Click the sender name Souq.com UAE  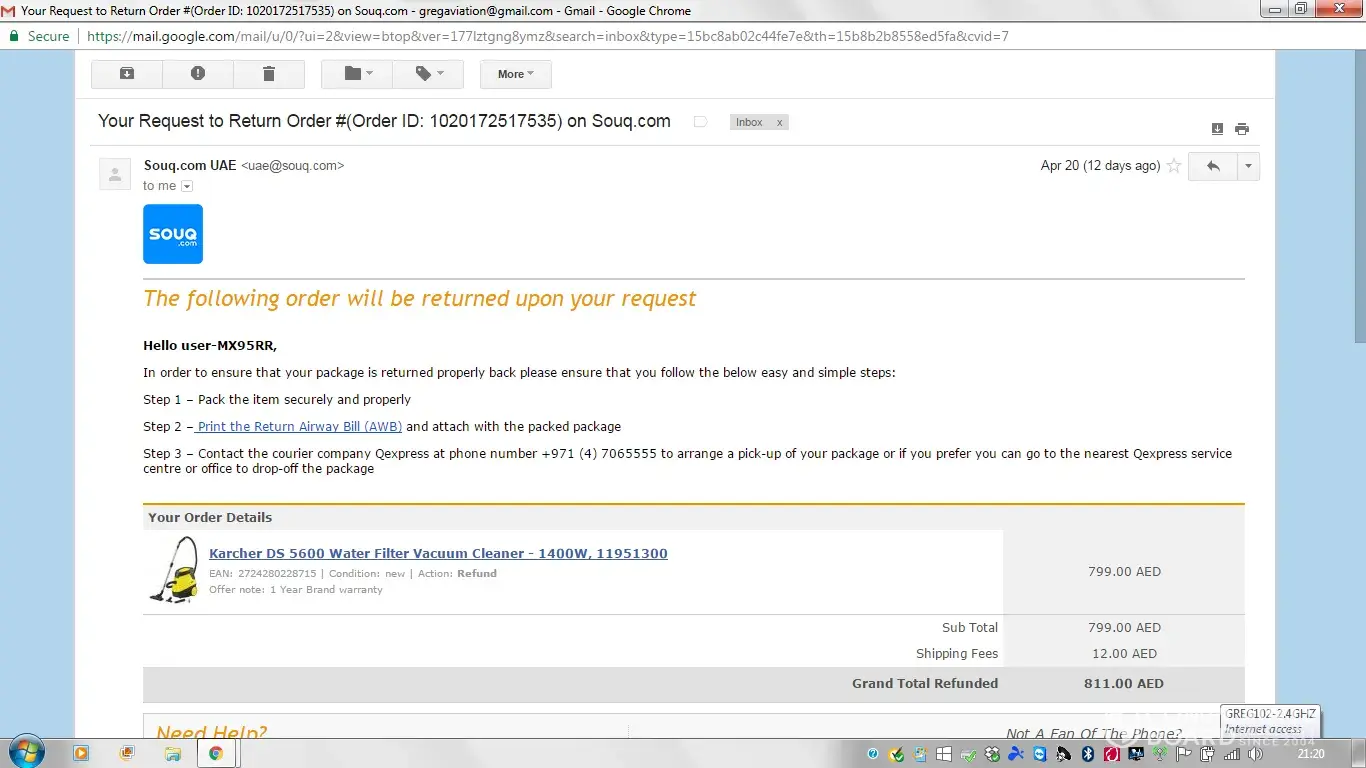click(x=190, y=166)
